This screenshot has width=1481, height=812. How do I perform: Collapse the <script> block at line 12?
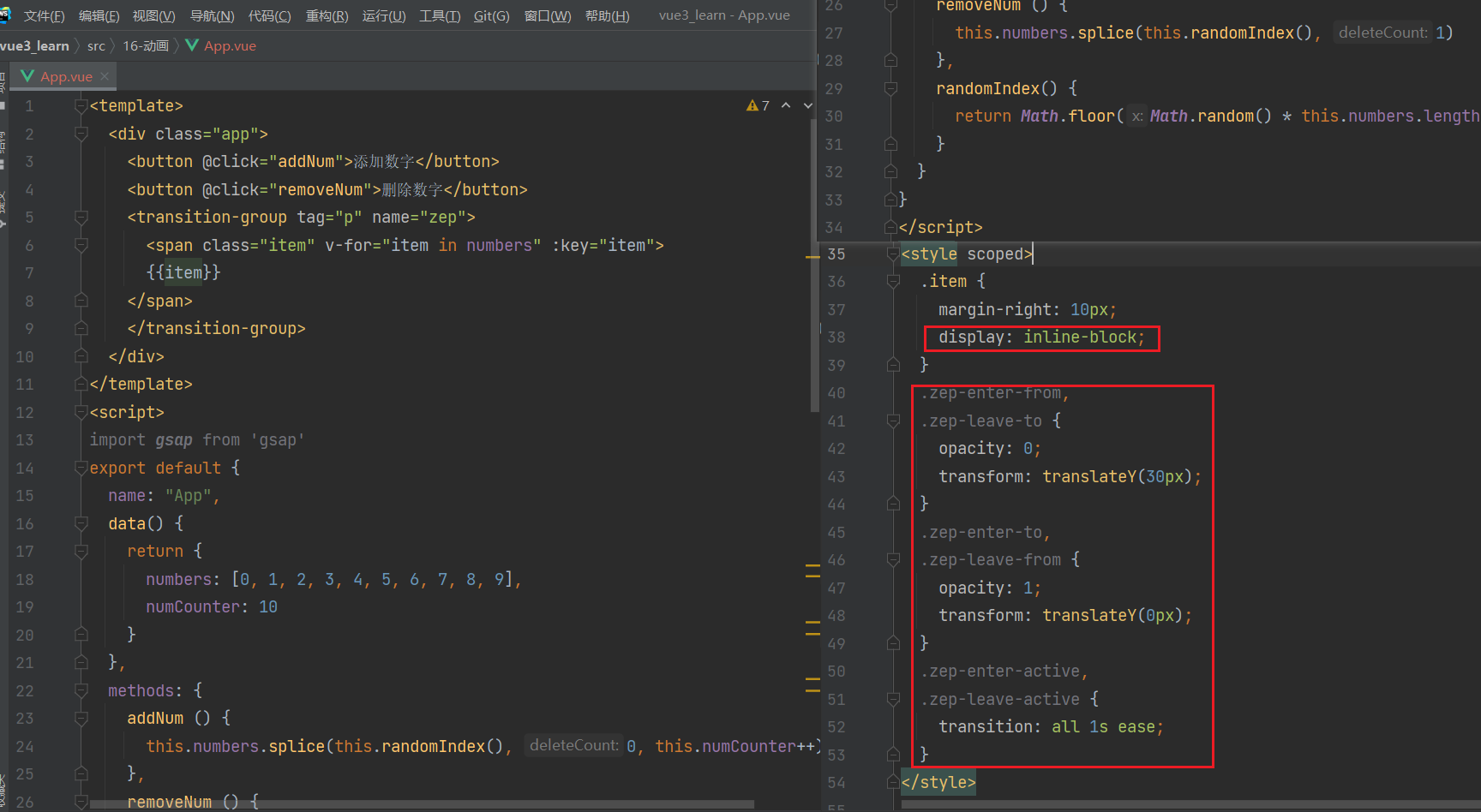[x=81, y=412]
